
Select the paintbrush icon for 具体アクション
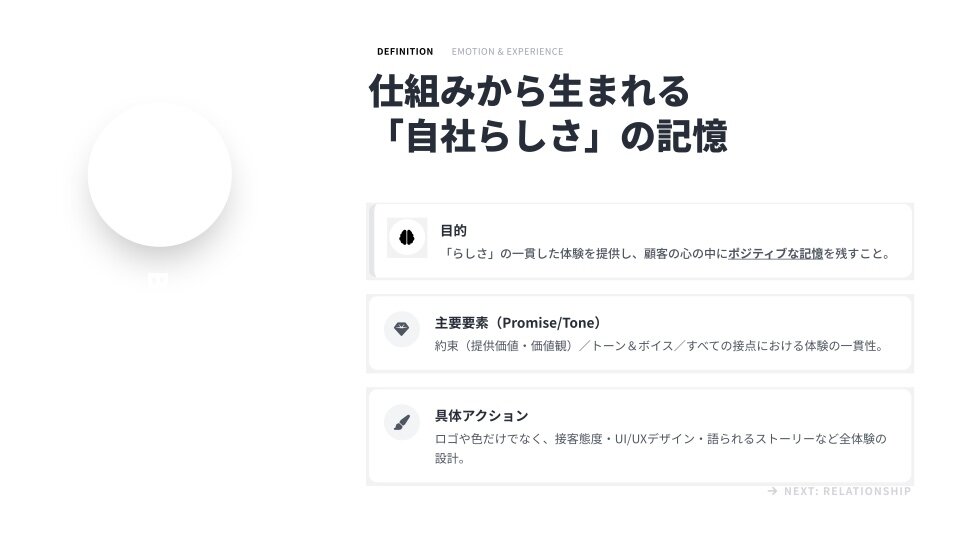coord(401,422)
